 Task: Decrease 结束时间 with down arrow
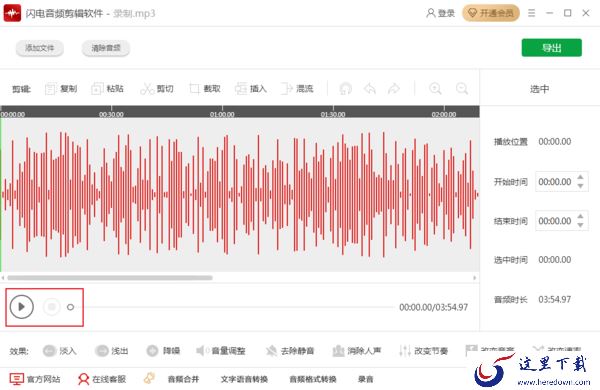pyautogui.click(x=580, y=225)
